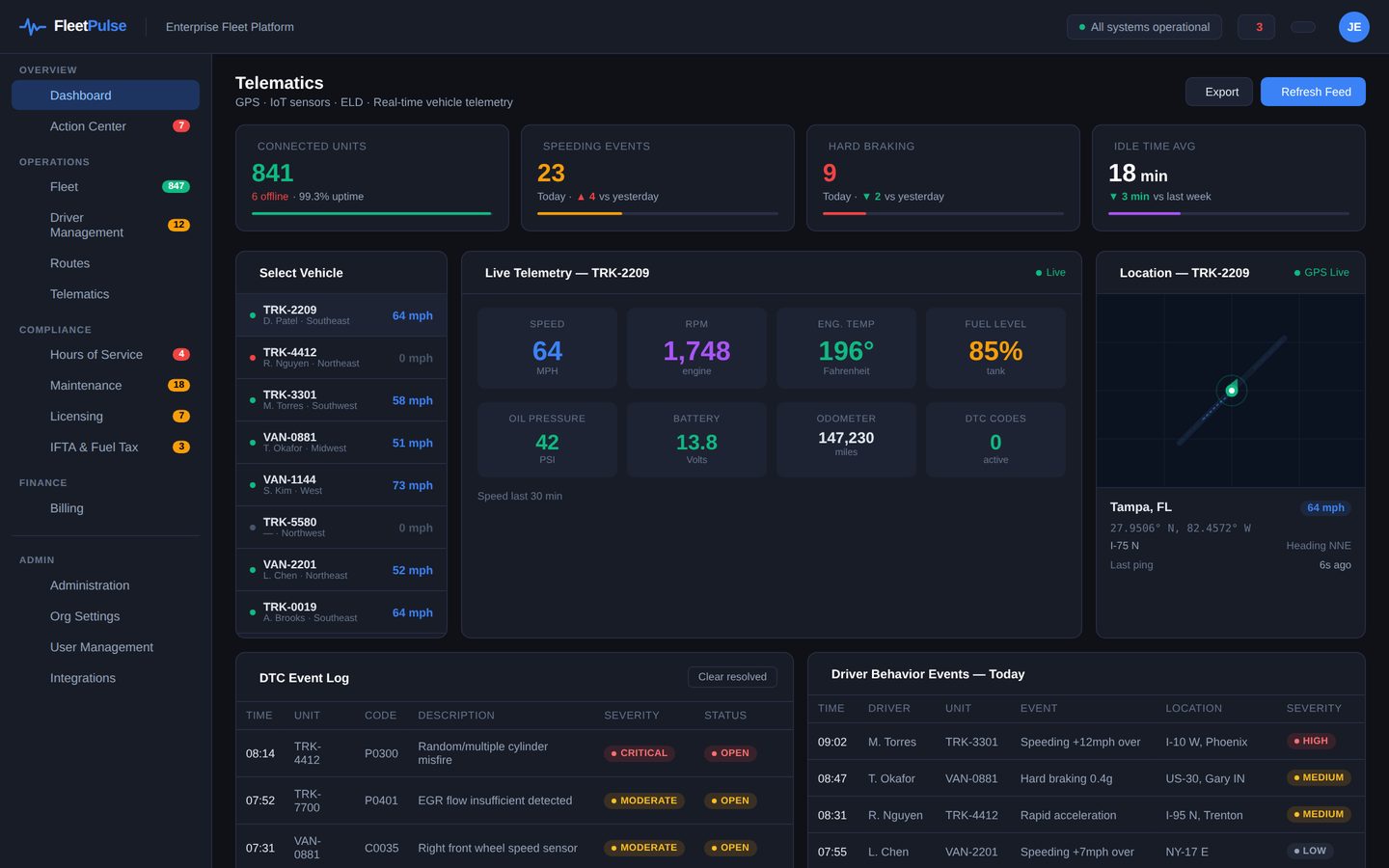Click the Connected Units uptime progress bar

coord(371,213)
